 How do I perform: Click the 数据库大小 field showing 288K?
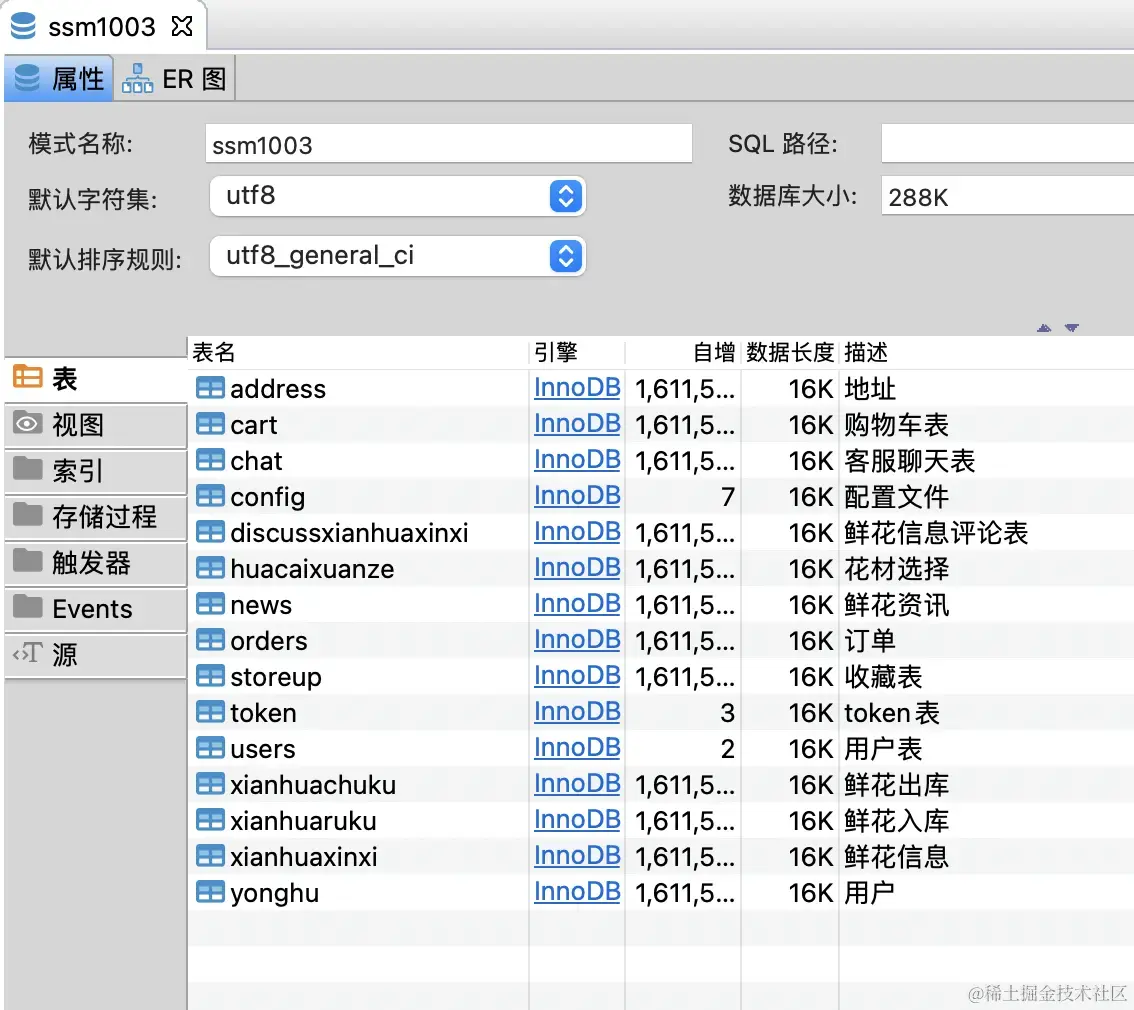tap(1007, 197)
